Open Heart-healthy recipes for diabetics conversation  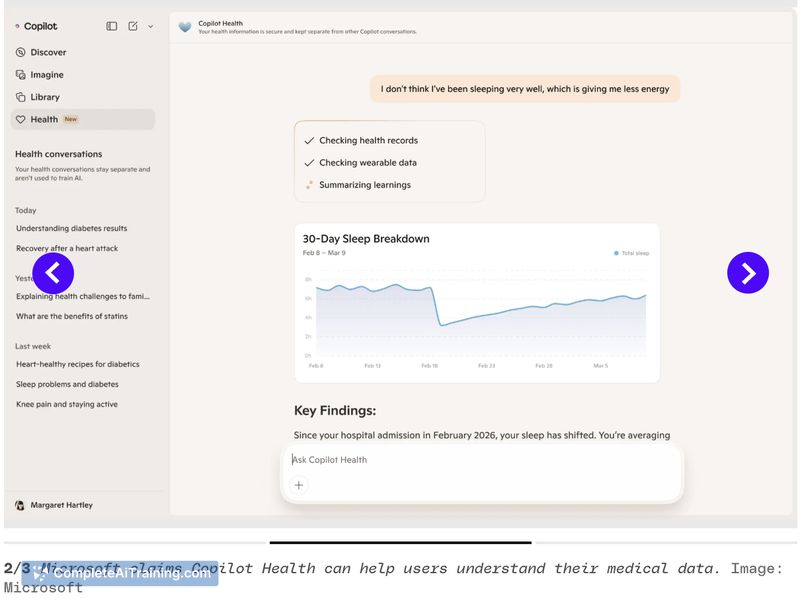(78, 364)
